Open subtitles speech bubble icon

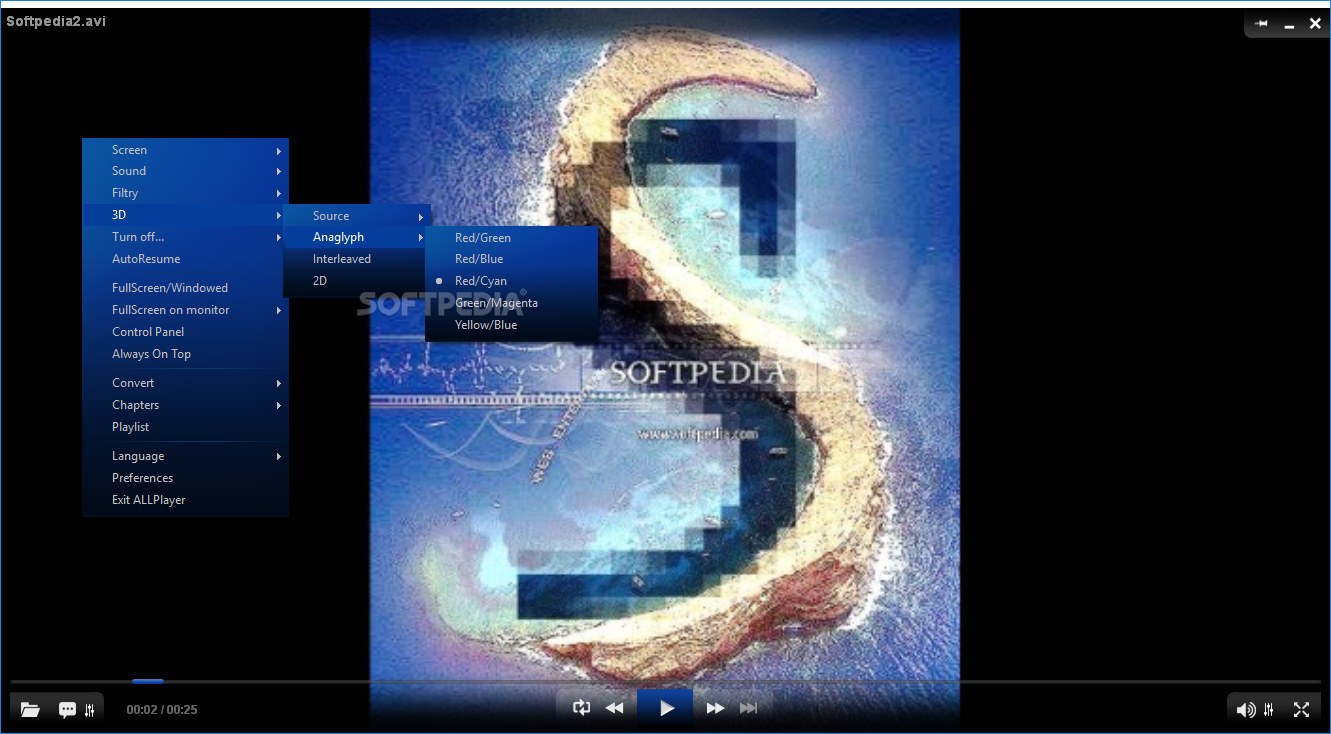point(67,710)
